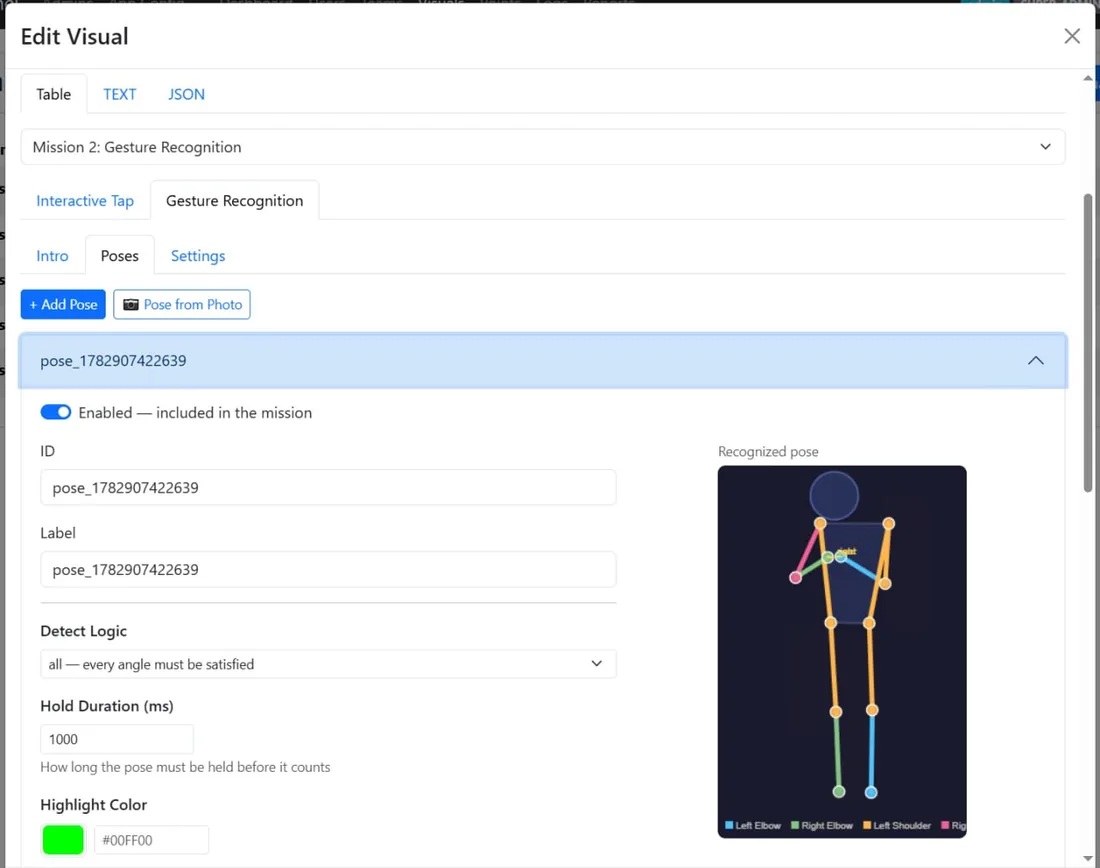Close the Edit Visual dialog
The height and width of the screenshot is (868, 1100).
pos(1071,36)
